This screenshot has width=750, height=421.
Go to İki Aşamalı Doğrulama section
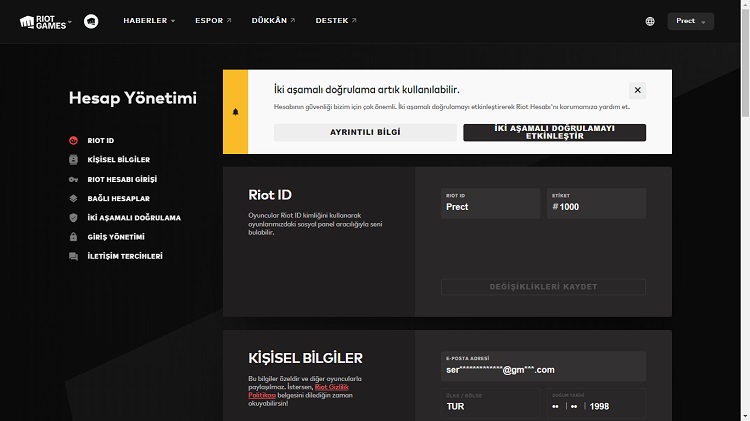134,217
